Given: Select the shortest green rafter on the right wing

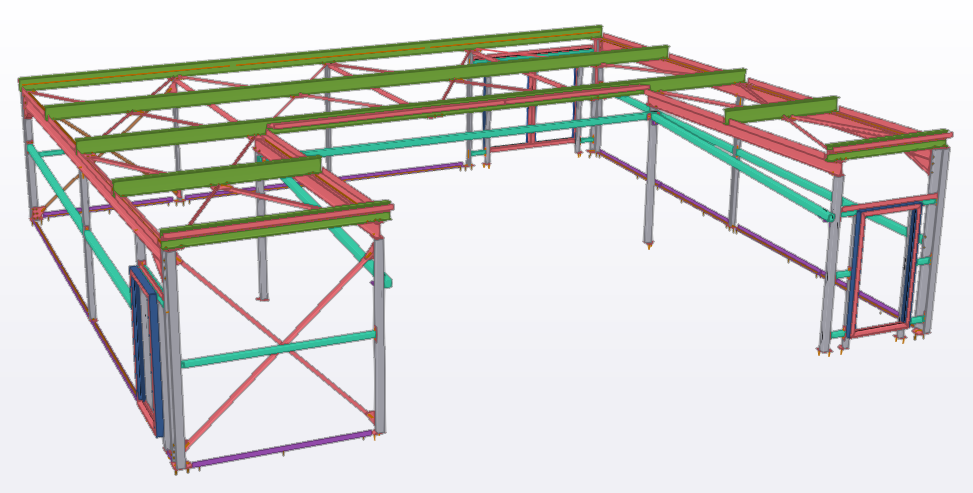Looking at the screenshot, I should [x=781, y=109].
